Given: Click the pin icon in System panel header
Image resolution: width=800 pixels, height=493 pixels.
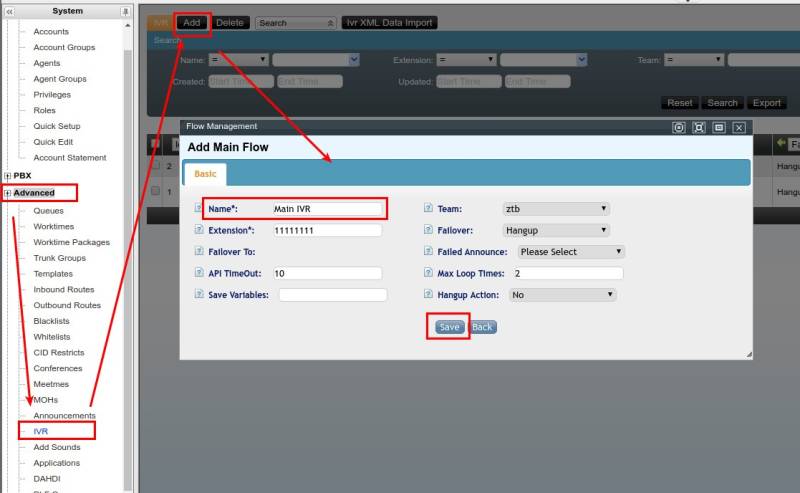Looking at the screenshot, I should 125,11.
